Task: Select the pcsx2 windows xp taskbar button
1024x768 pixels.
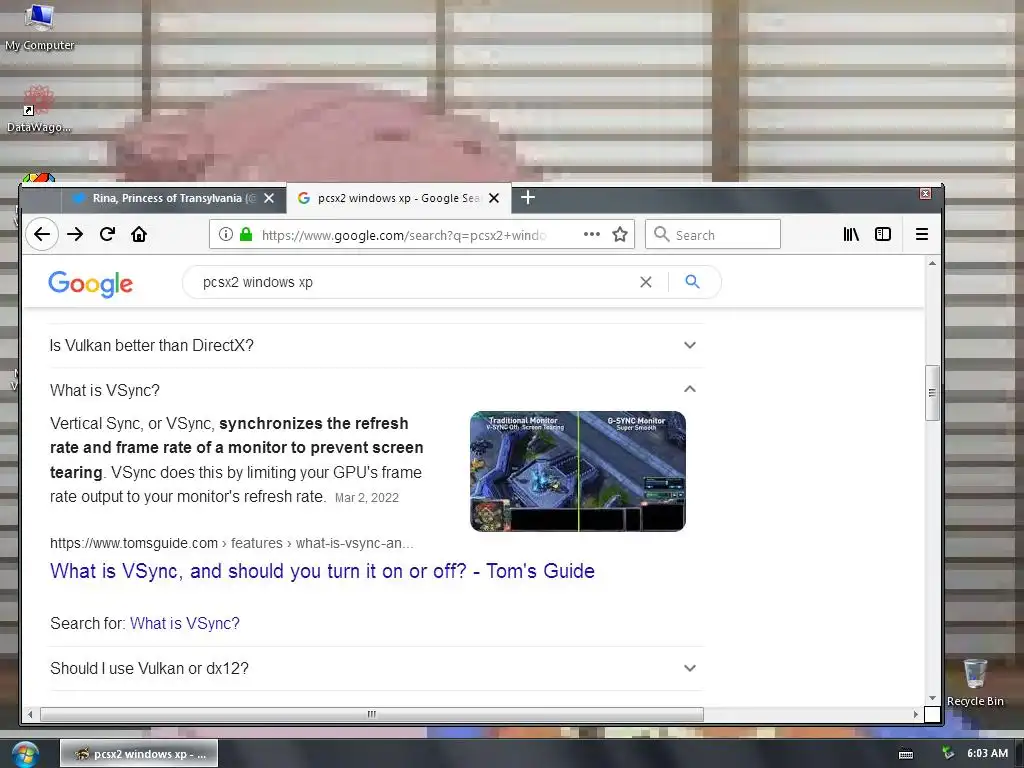Action: click(x=139, y=754)
